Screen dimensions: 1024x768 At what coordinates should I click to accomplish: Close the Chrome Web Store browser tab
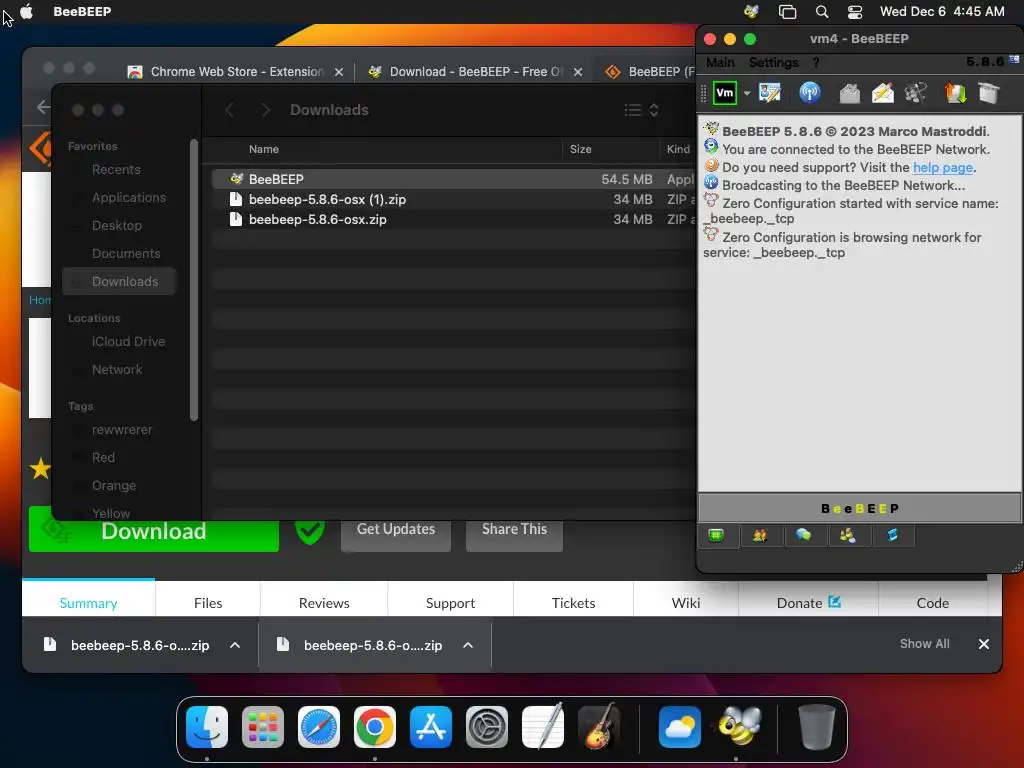[339, 72]
